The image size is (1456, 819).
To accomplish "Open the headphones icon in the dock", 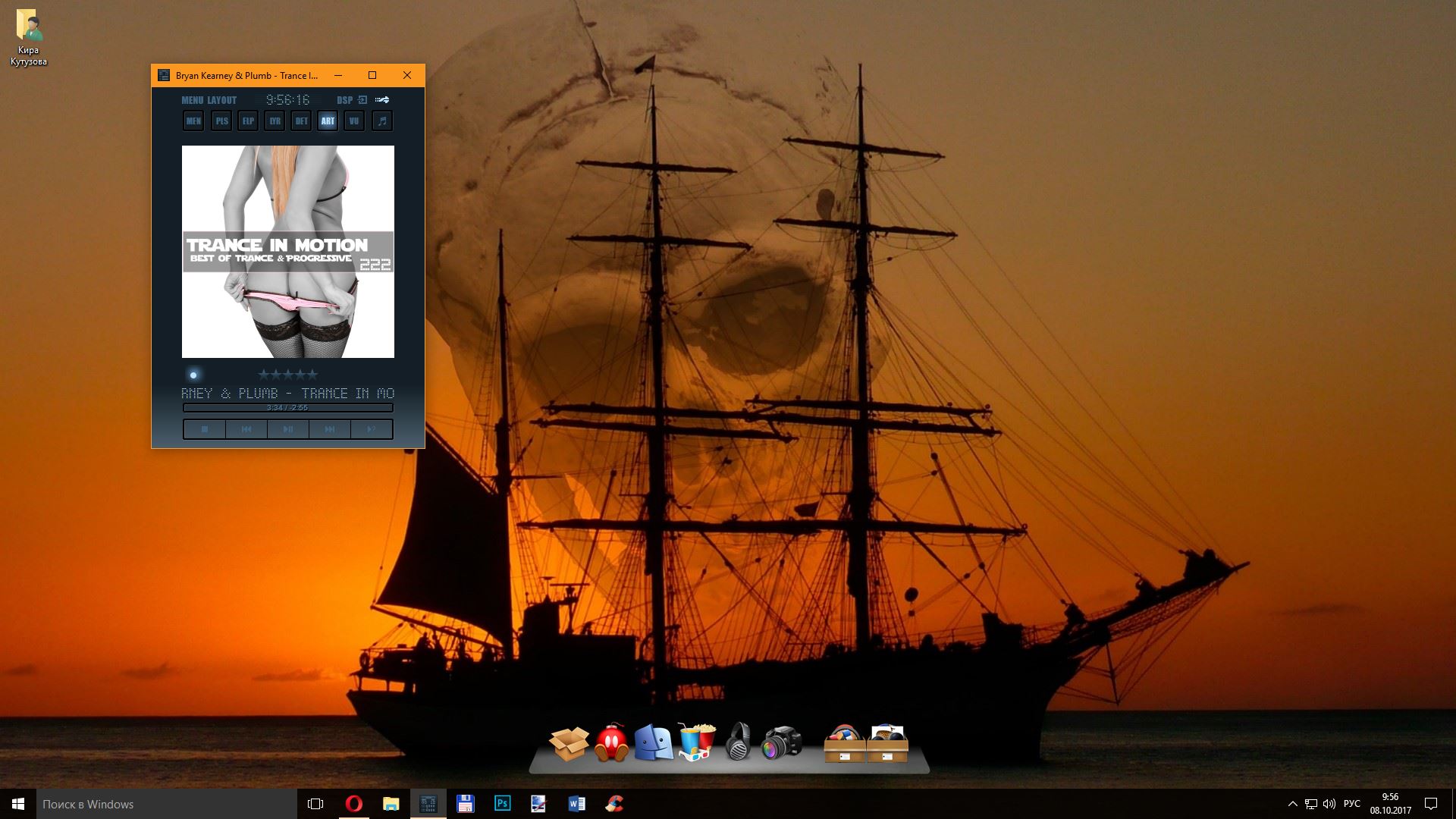I will [x=737, y=742].
